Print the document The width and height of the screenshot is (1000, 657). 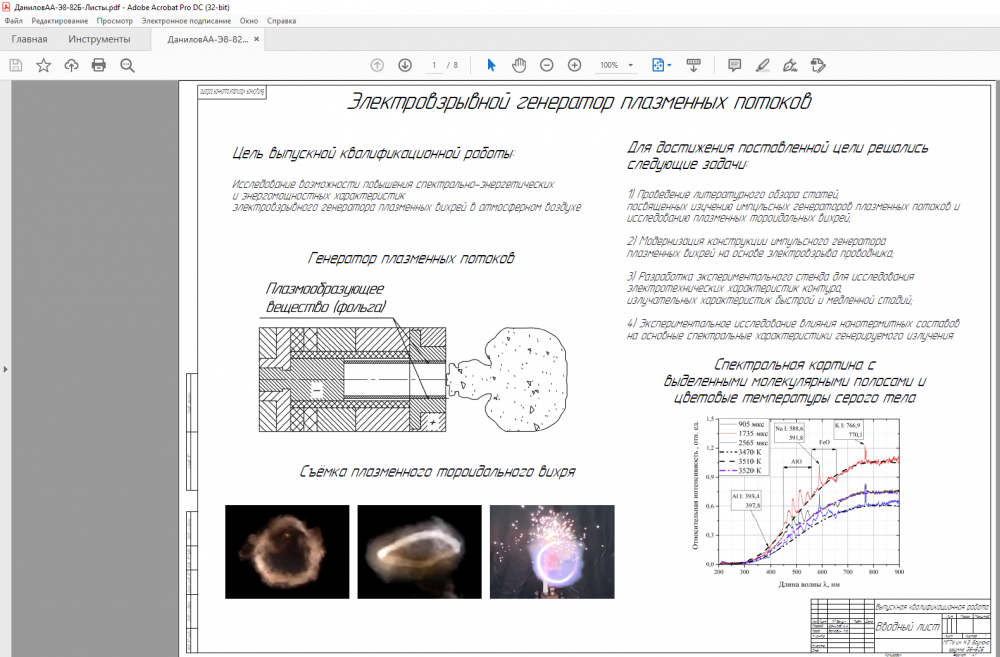click(99, 65)
